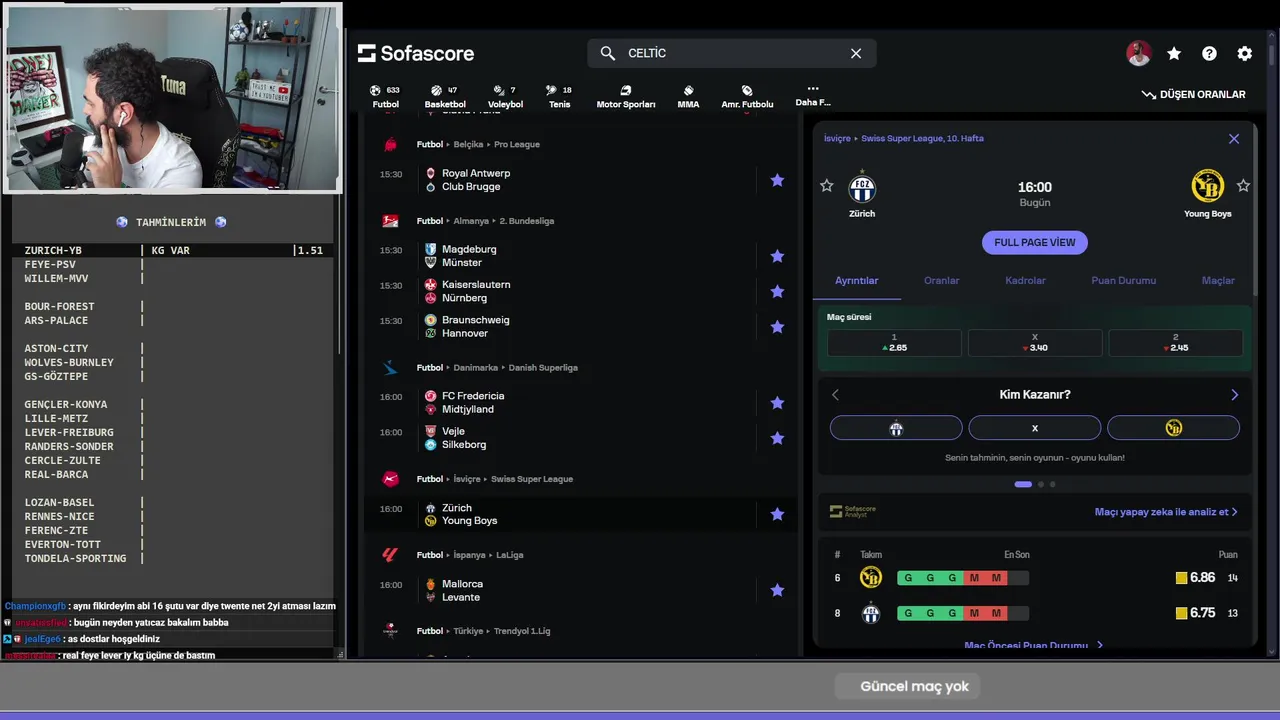Favorite the Braunschweig vs Hannover match
The width and height of the screenshot is (1280, 720).
pos(777,326)
